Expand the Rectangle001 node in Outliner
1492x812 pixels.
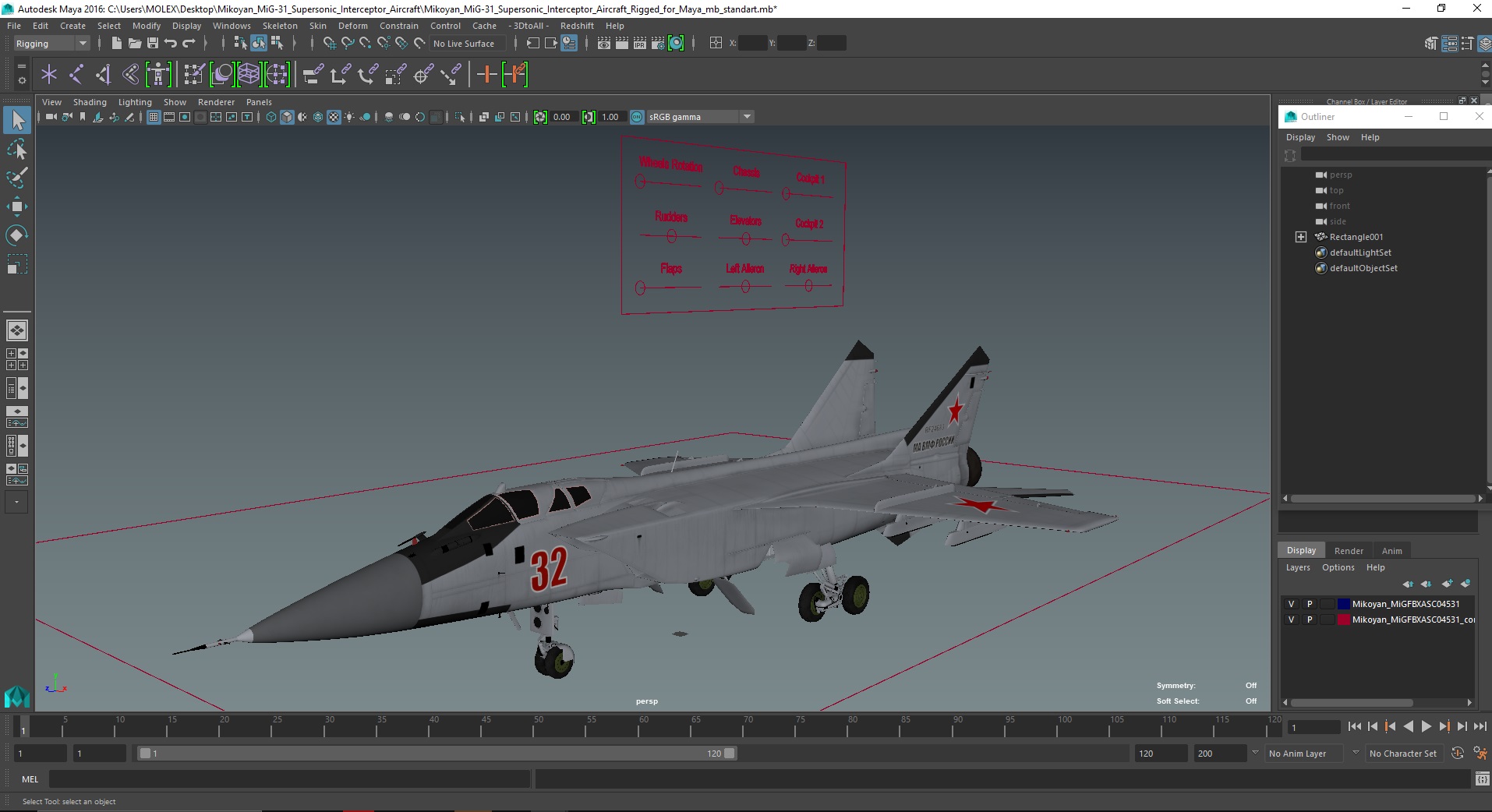pos(1300,237)
